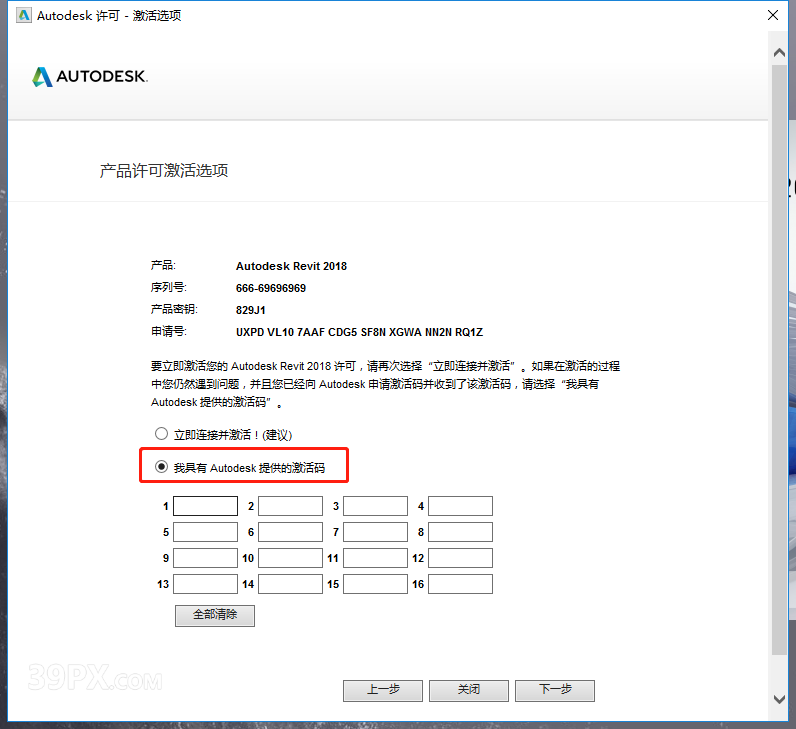Click activation code field 5
The image size is (796, 729).
click(x=205, y=532)
